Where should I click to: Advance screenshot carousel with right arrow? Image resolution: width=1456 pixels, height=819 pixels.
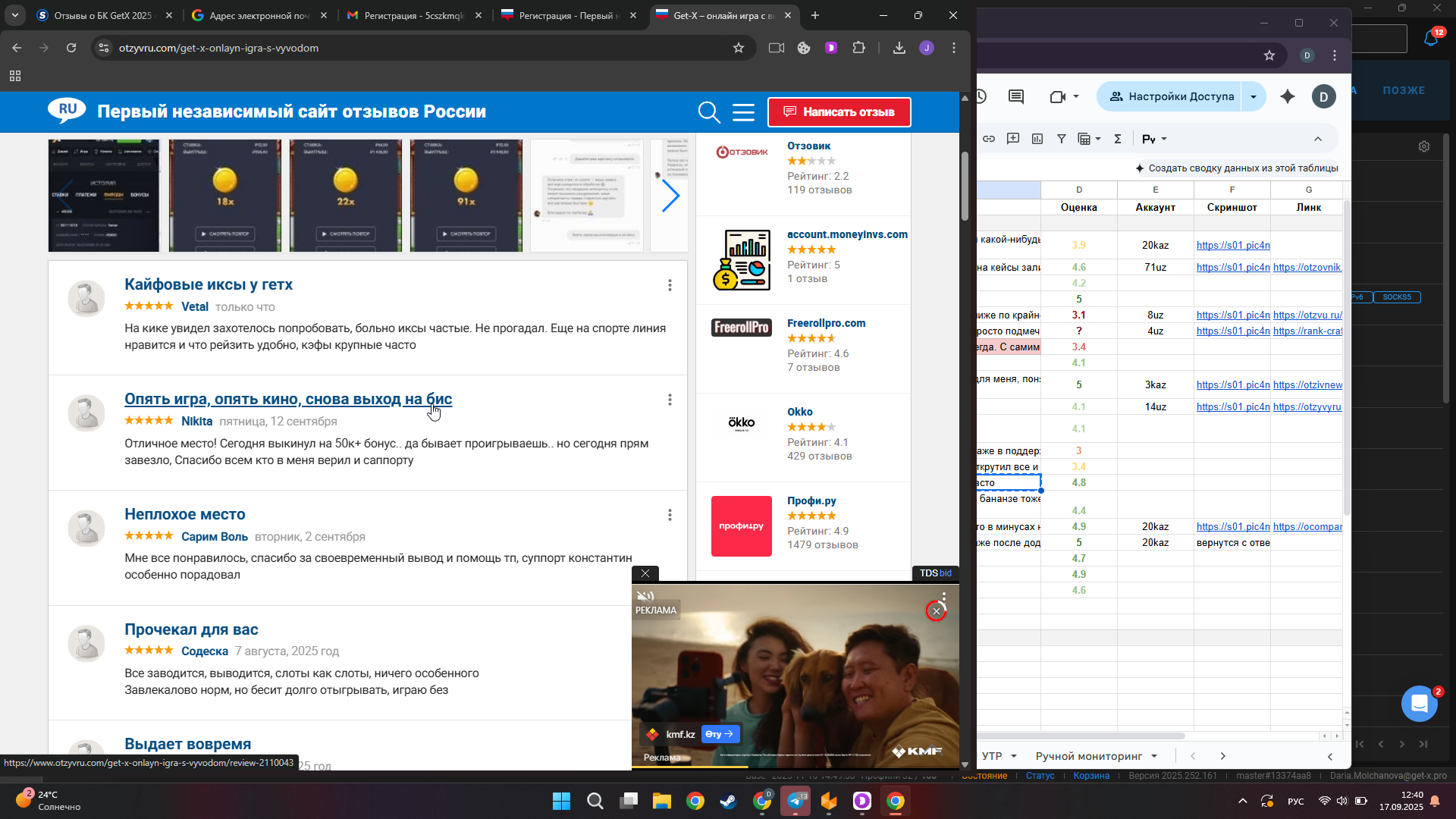(670, 196)
